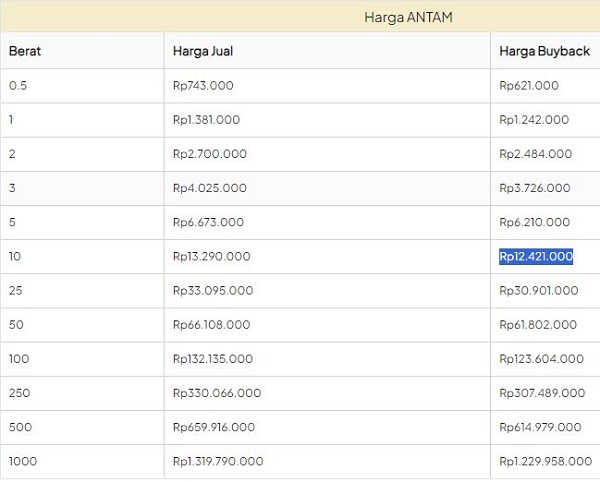Click the Rp2.484.000 buyback value
Screen dimensions: 600x482
(536, 154)
